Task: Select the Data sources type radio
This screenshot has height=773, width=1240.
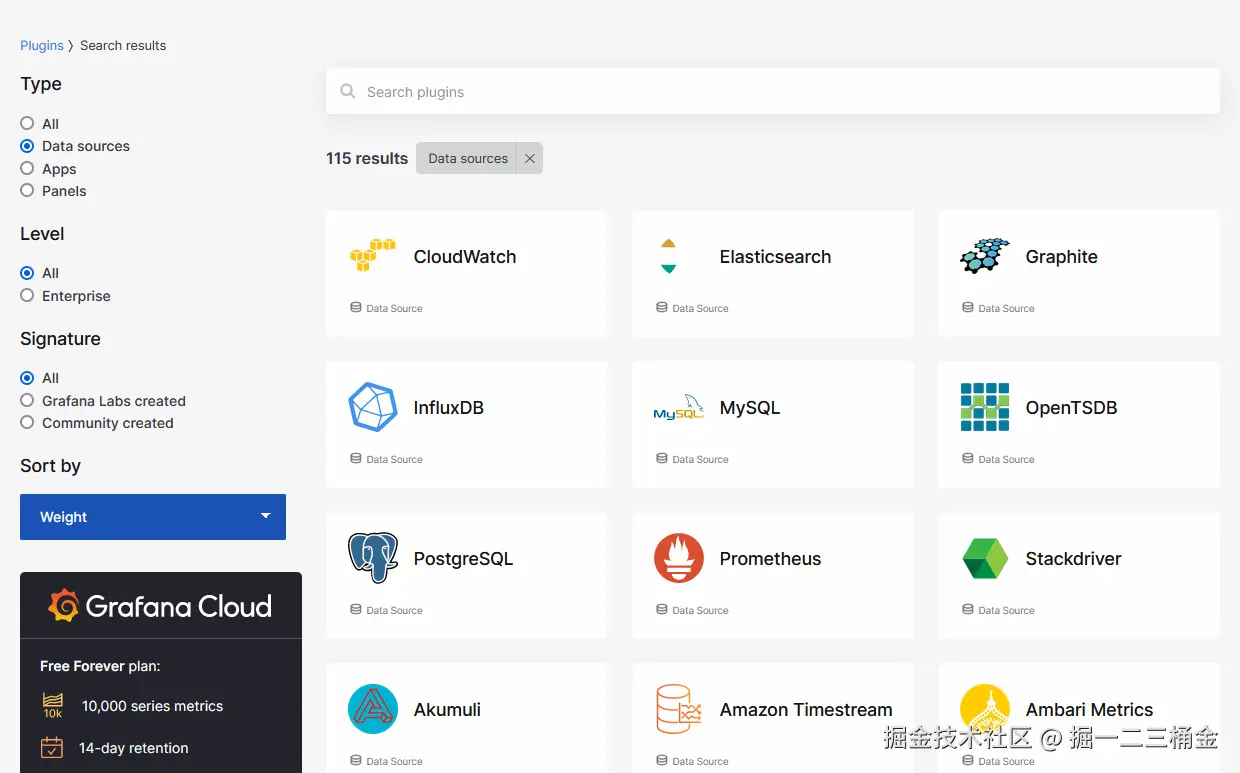Action: [27, 146]
